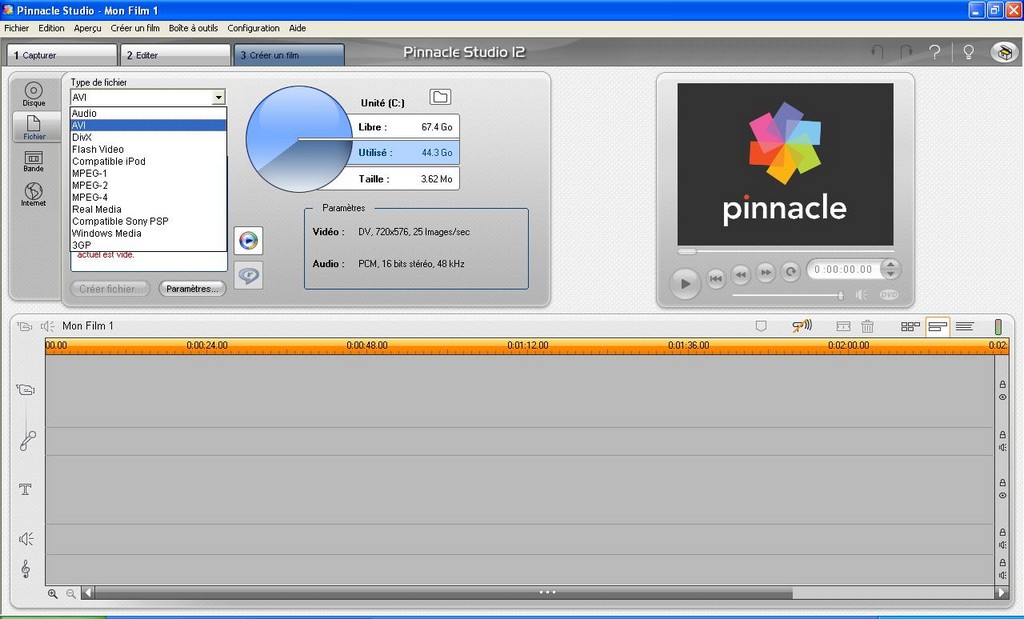The width and height of the screenshot is (1024, 619).
Task: Collapse the Type de fichier dropdown arrow
Action: click(219, 97)
